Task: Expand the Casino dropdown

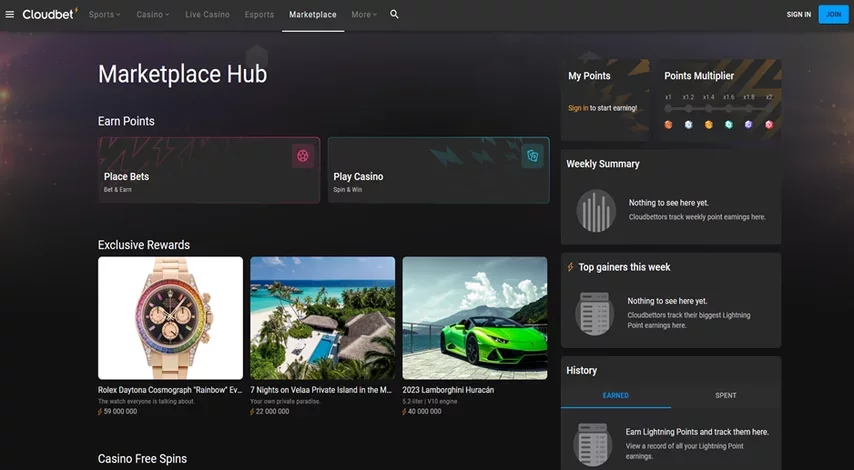Action: 152,15
